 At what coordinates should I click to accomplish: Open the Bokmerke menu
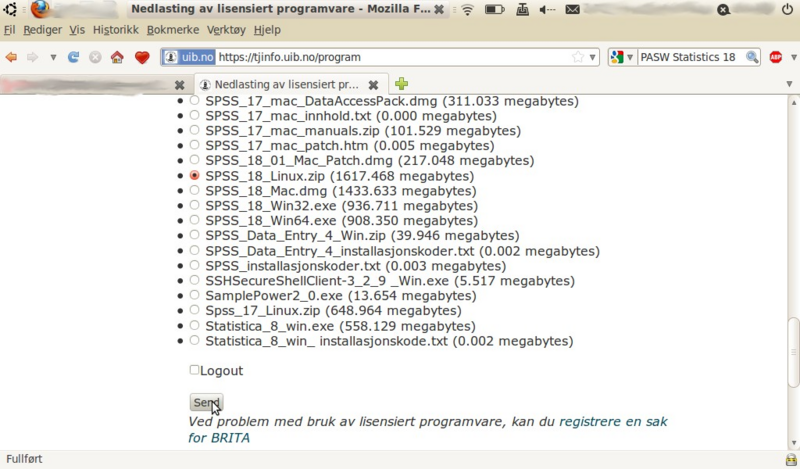[173, 30]
